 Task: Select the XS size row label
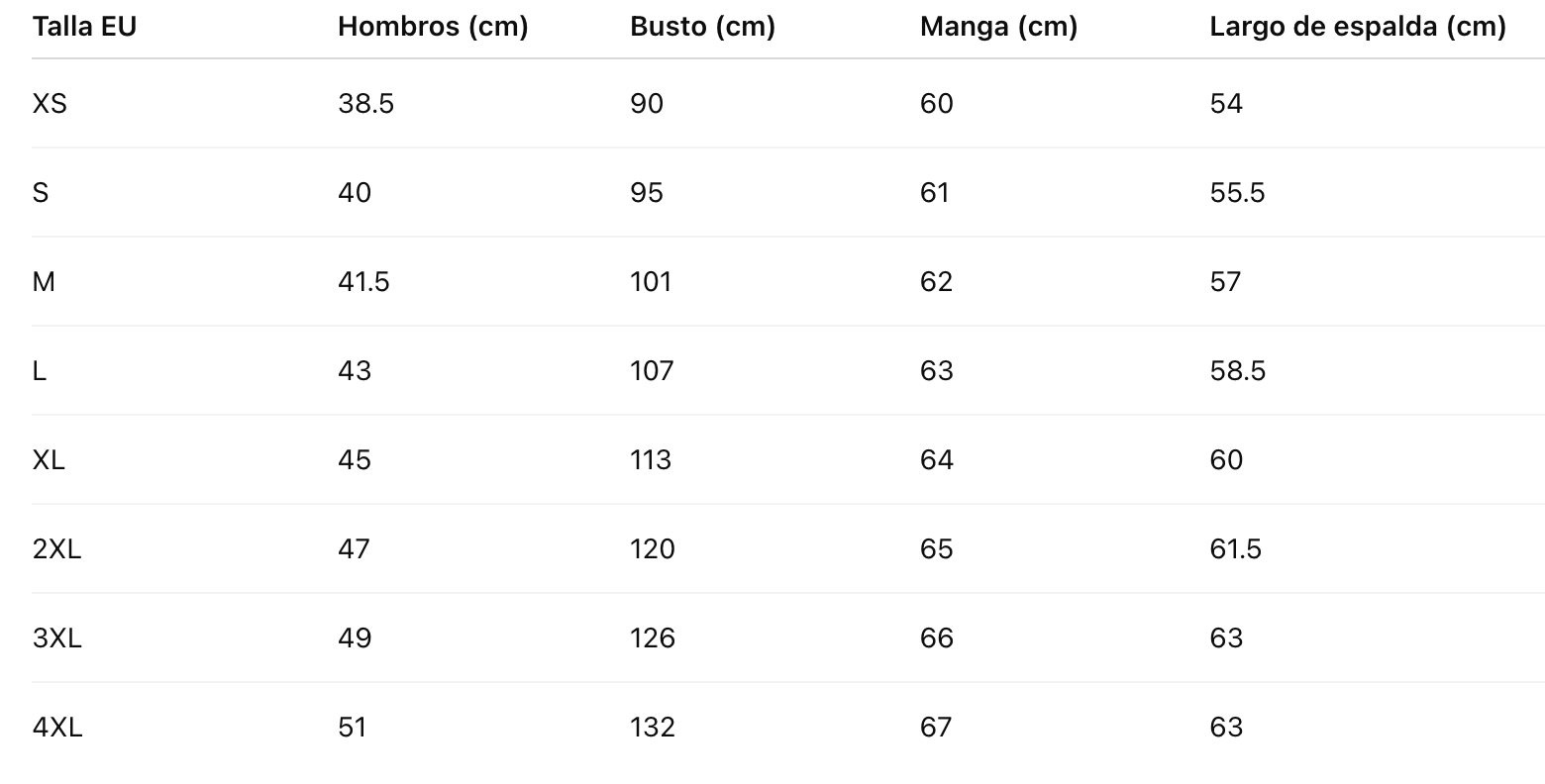point(50,104)
